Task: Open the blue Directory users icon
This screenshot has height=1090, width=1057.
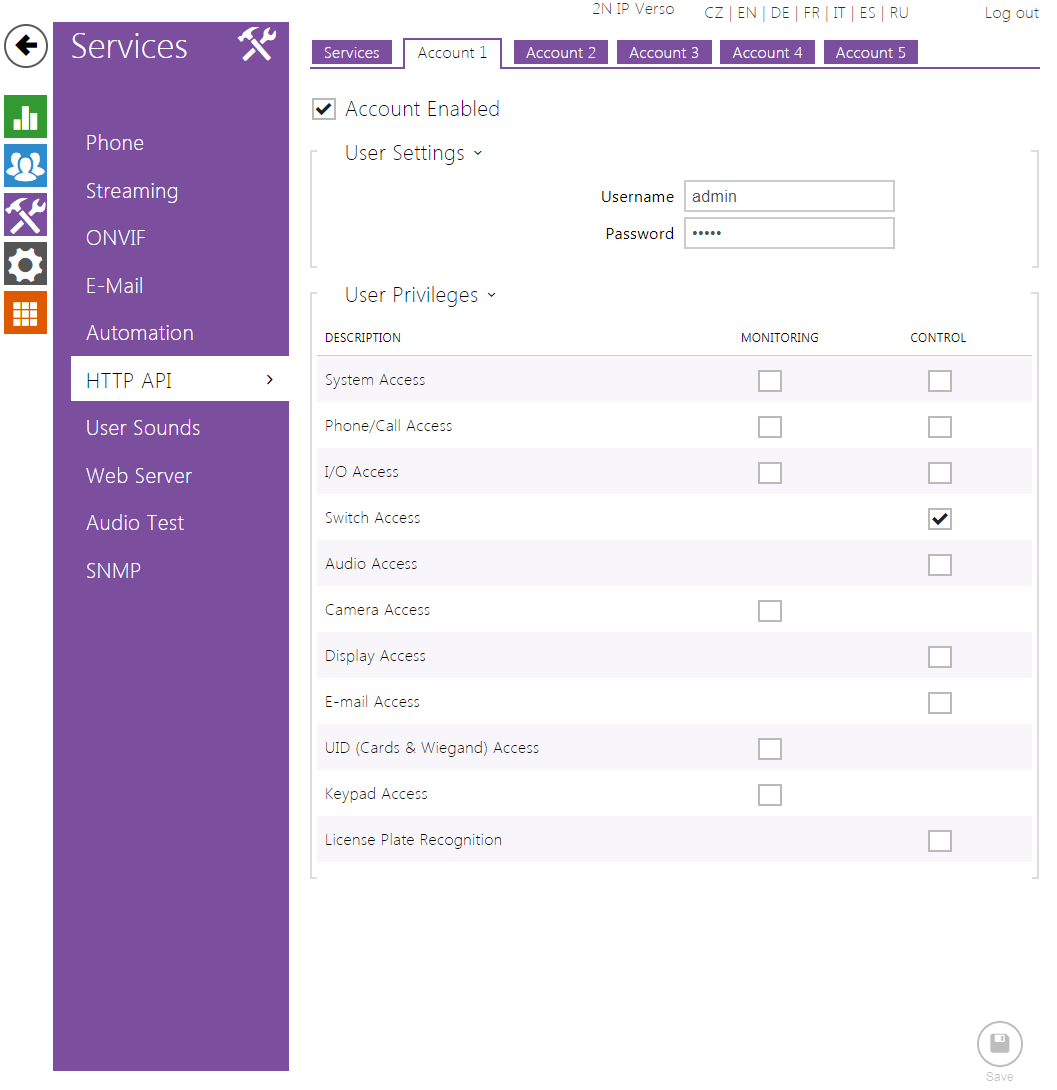Action: click(25, 165)
